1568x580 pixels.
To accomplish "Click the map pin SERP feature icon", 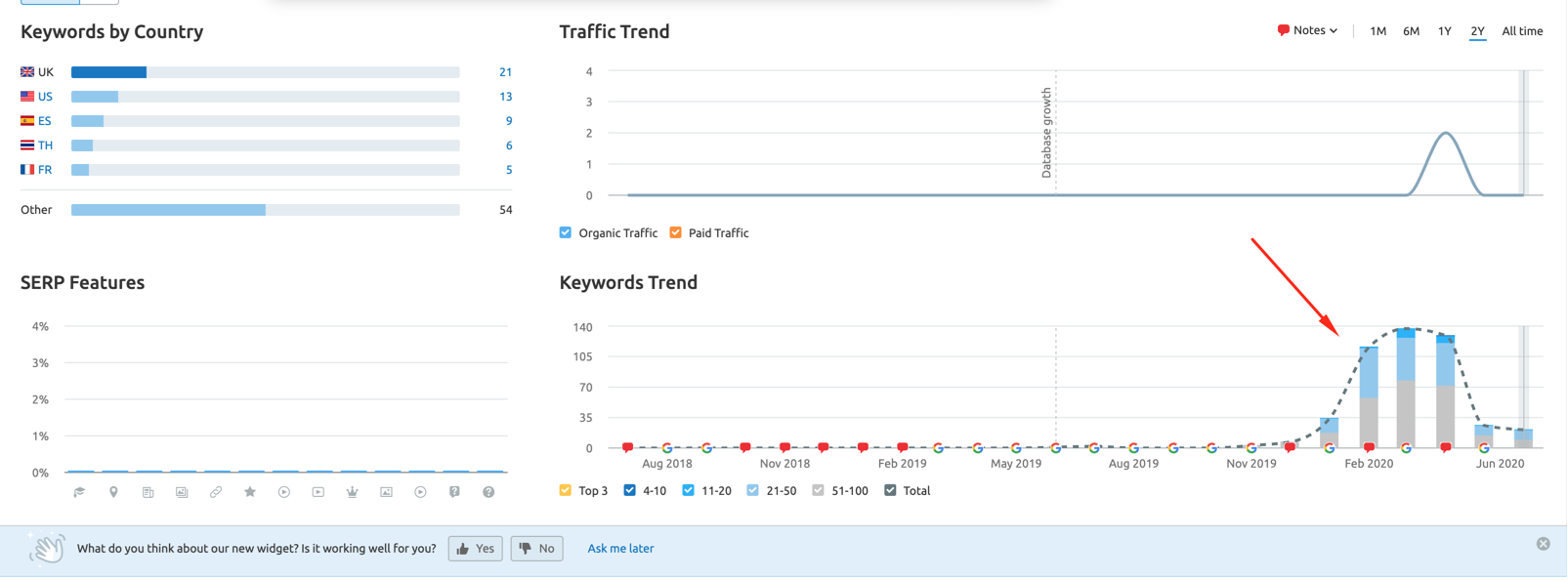I will 113,492.
